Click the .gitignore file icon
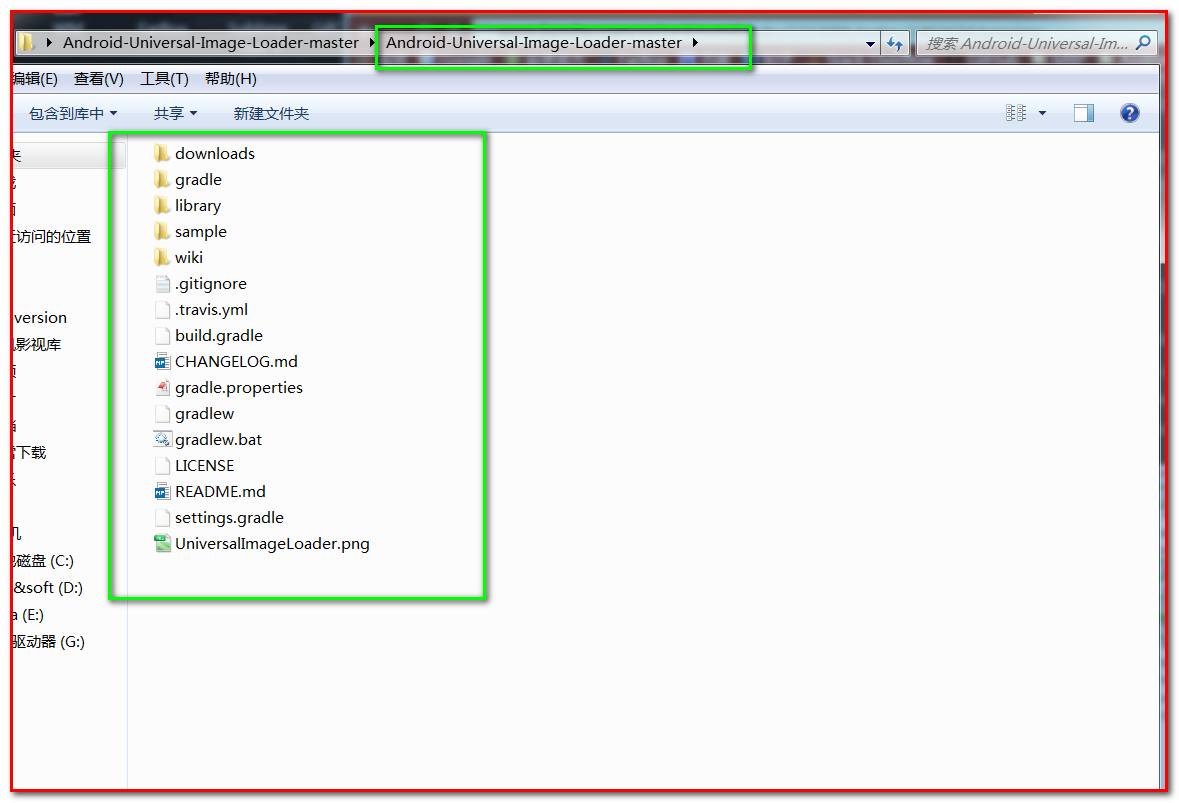Screen dimensions: 1179x803 (162, 284)
